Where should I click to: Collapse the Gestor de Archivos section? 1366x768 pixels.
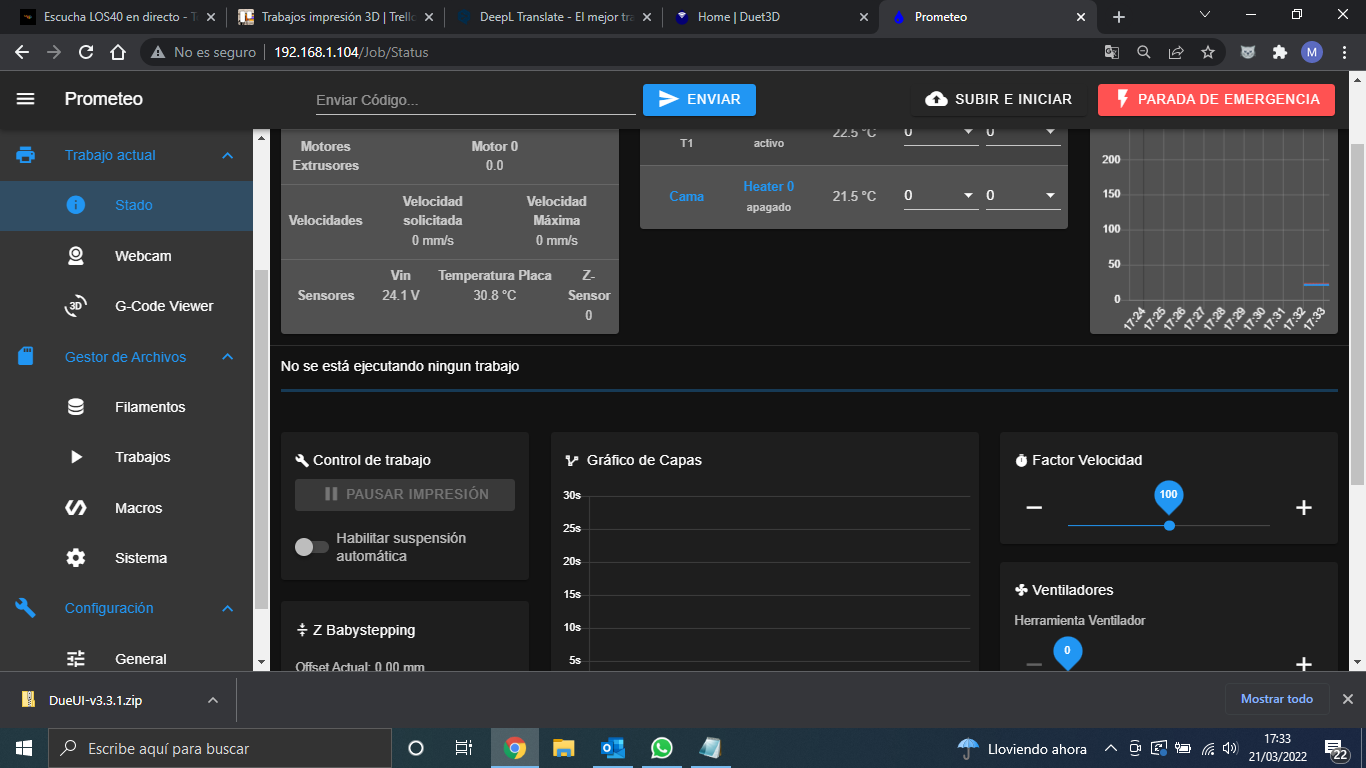227,357
